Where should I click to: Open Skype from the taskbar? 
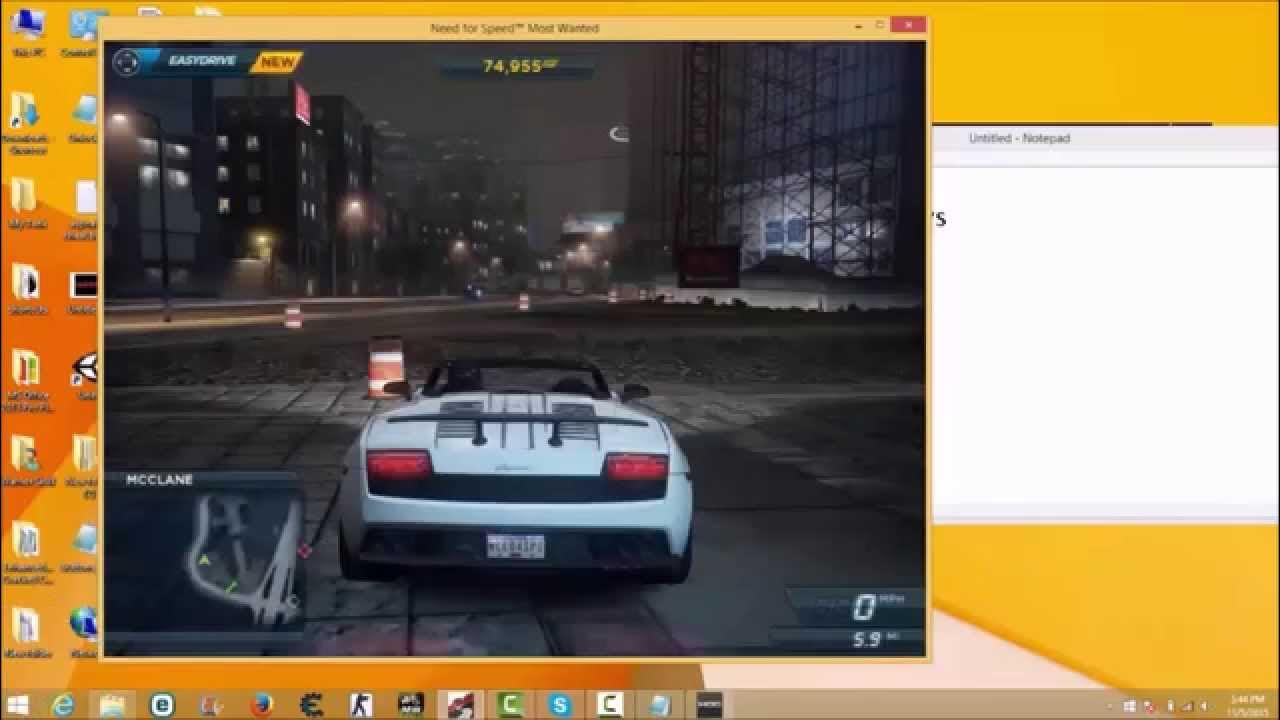(x=559, y=705)
